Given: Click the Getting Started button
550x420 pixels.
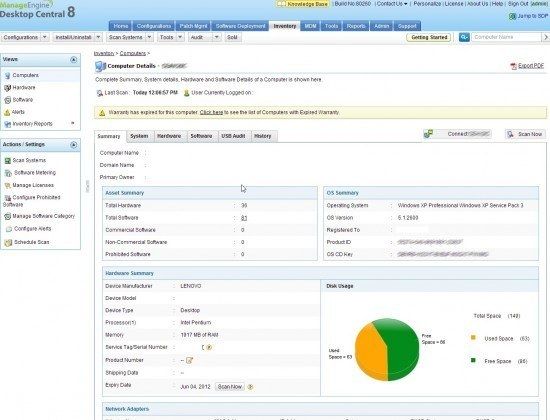Looking at the screenshot, I should (429, 37).
